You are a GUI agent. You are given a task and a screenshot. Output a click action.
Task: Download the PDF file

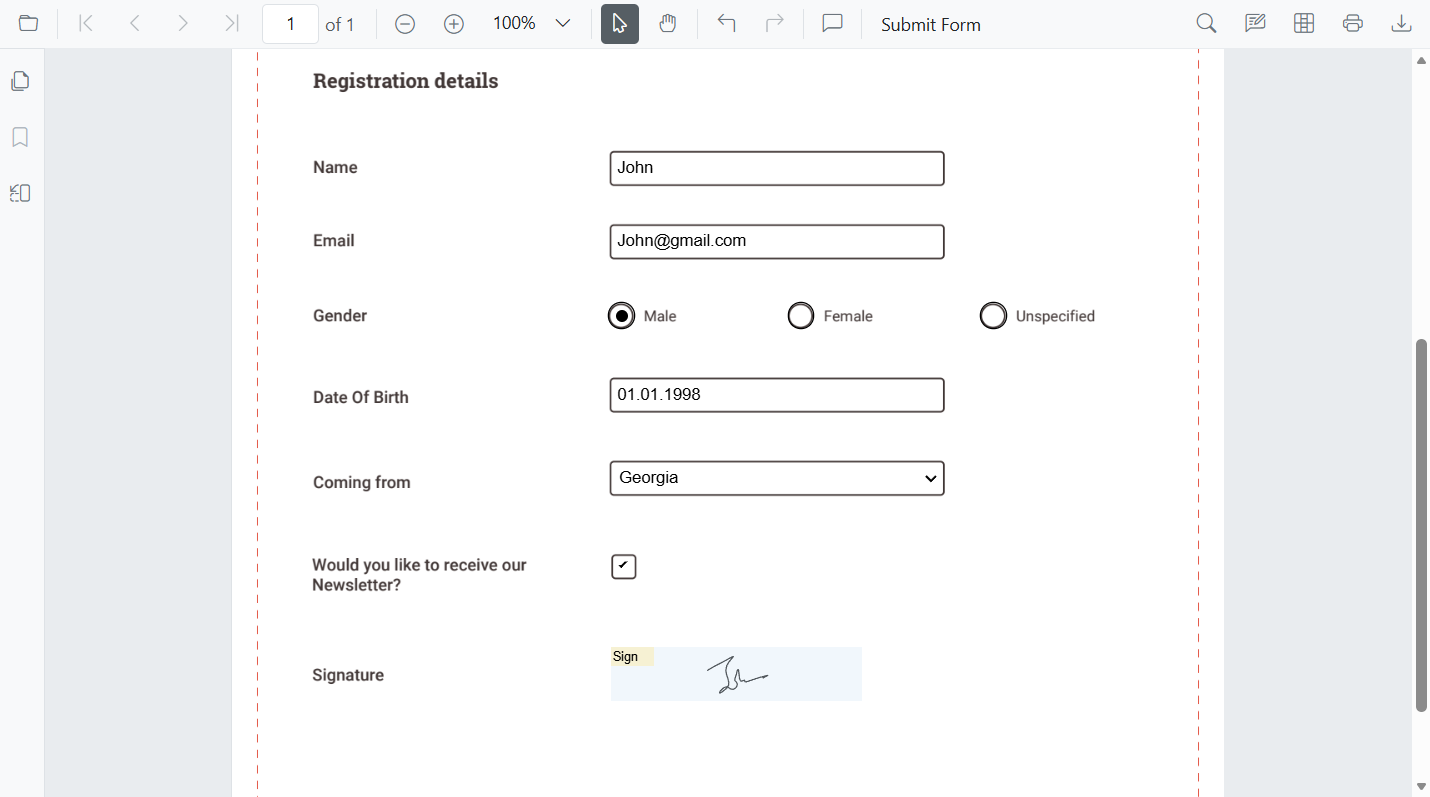(1402, 24)
